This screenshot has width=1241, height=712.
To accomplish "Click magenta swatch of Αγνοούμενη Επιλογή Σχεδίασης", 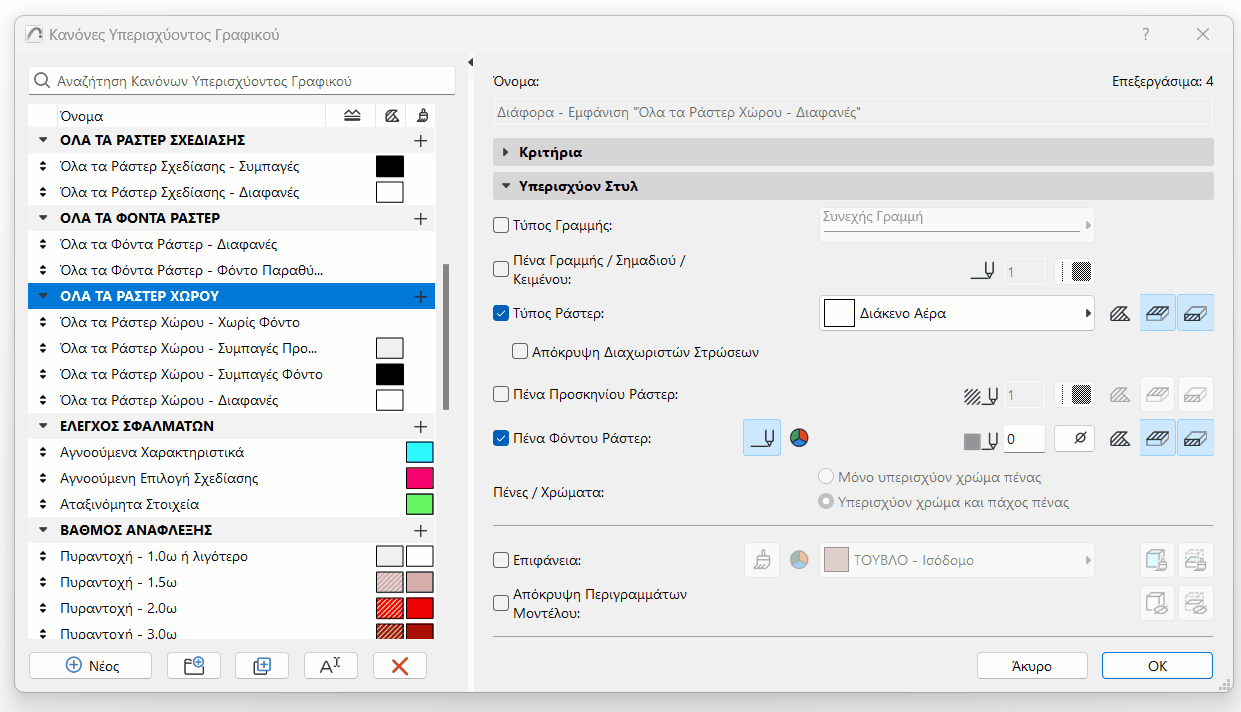I will [x=419, y=478].
